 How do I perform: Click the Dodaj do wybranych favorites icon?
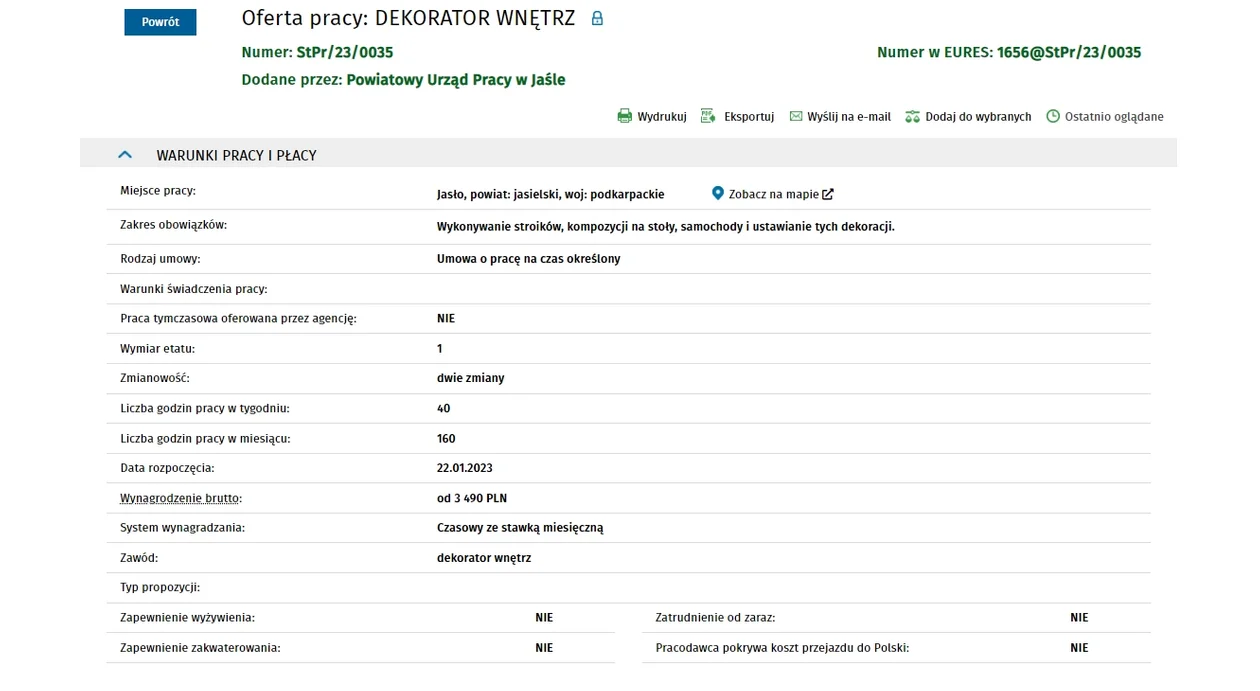912,116
